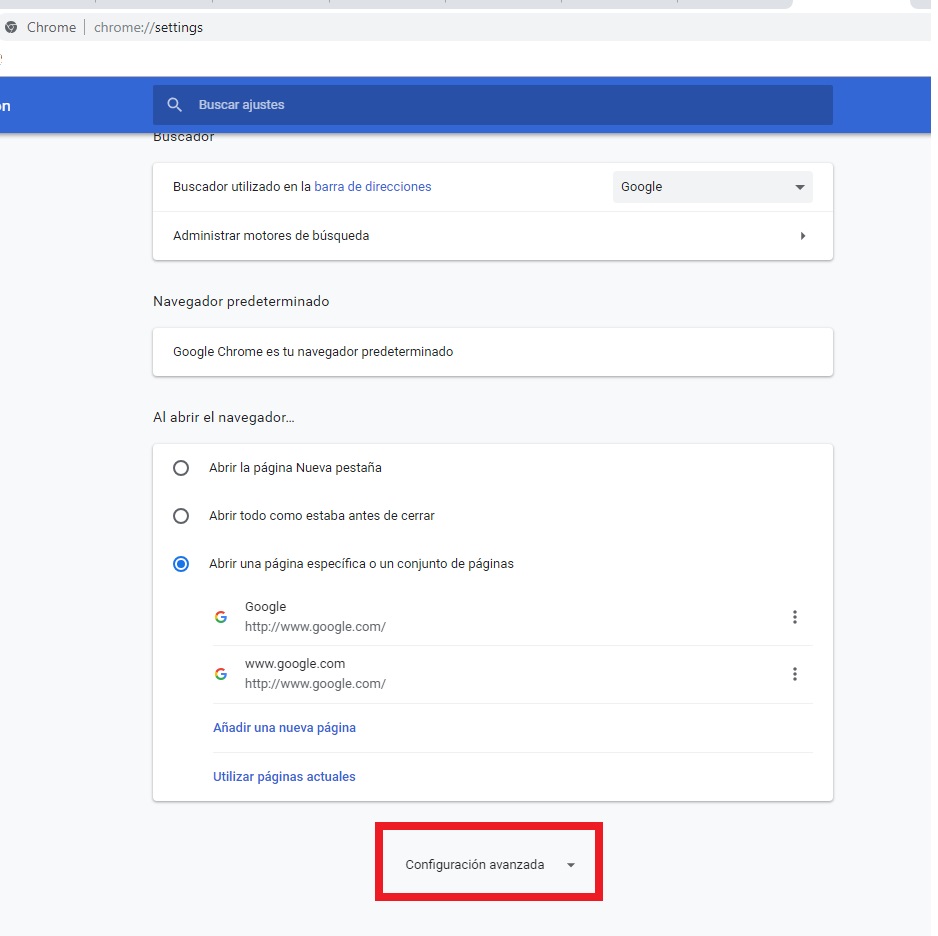Click the favicon beside www.google.com entry
This screenshot has height=936, width=938.
pos(221,674)
